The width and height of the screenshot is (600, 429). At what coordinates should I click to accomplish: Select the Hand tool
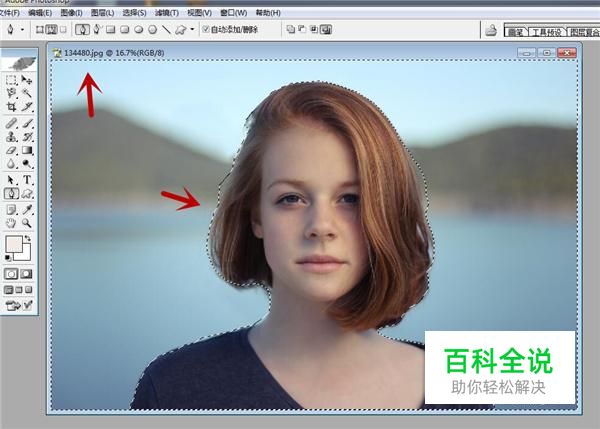(11, 223)
